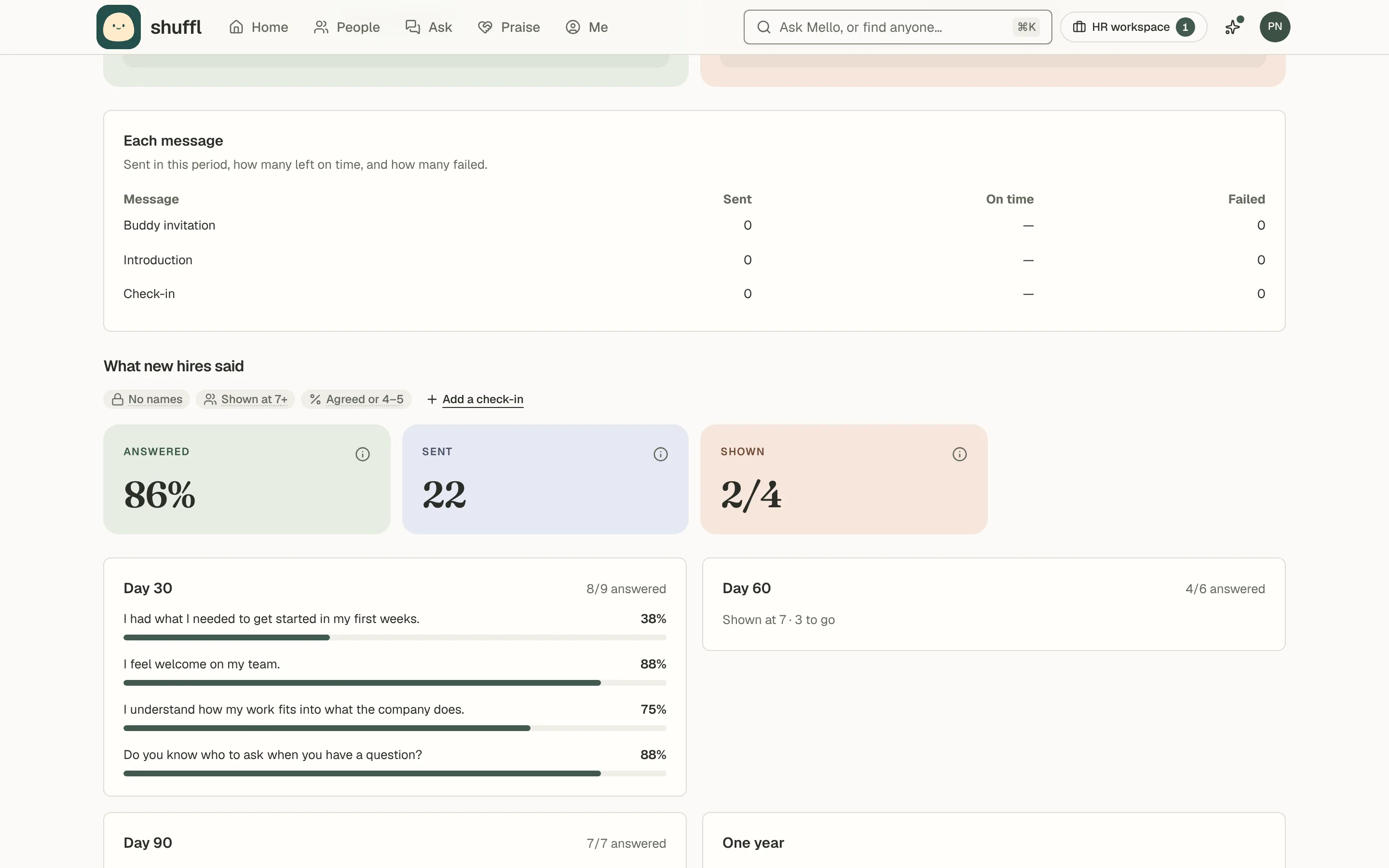Click the shuffl logo mascot icon
1389x868 pixels.
[x=118, y=27]
